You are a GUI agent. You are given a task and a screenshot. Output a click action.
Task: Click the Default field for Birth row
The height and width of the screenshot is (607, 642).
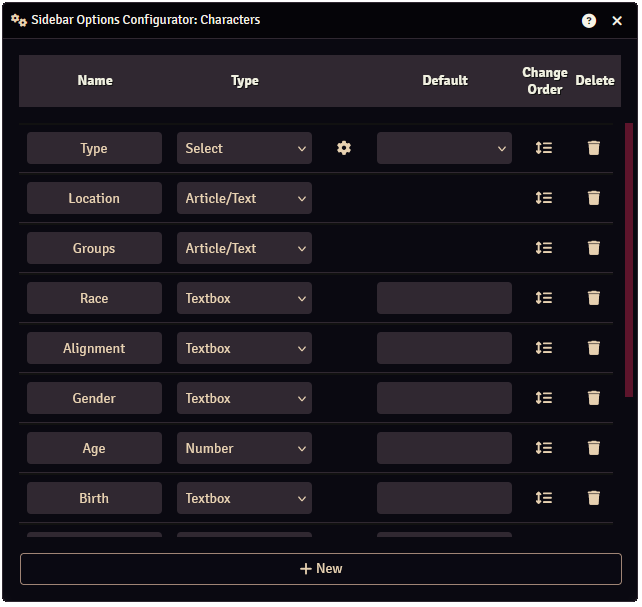(444, 498)
